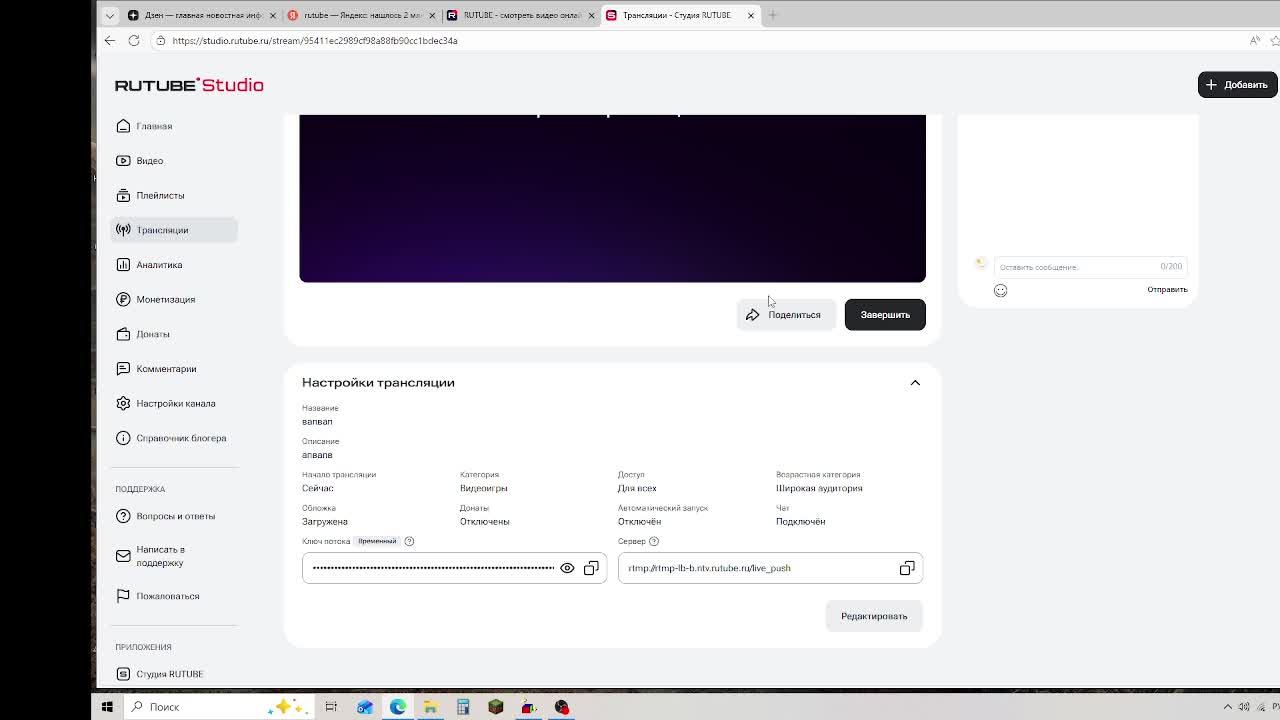Click the Вопросы и ответы question icon
The image size is (1280, 720).
coord(123,516)
